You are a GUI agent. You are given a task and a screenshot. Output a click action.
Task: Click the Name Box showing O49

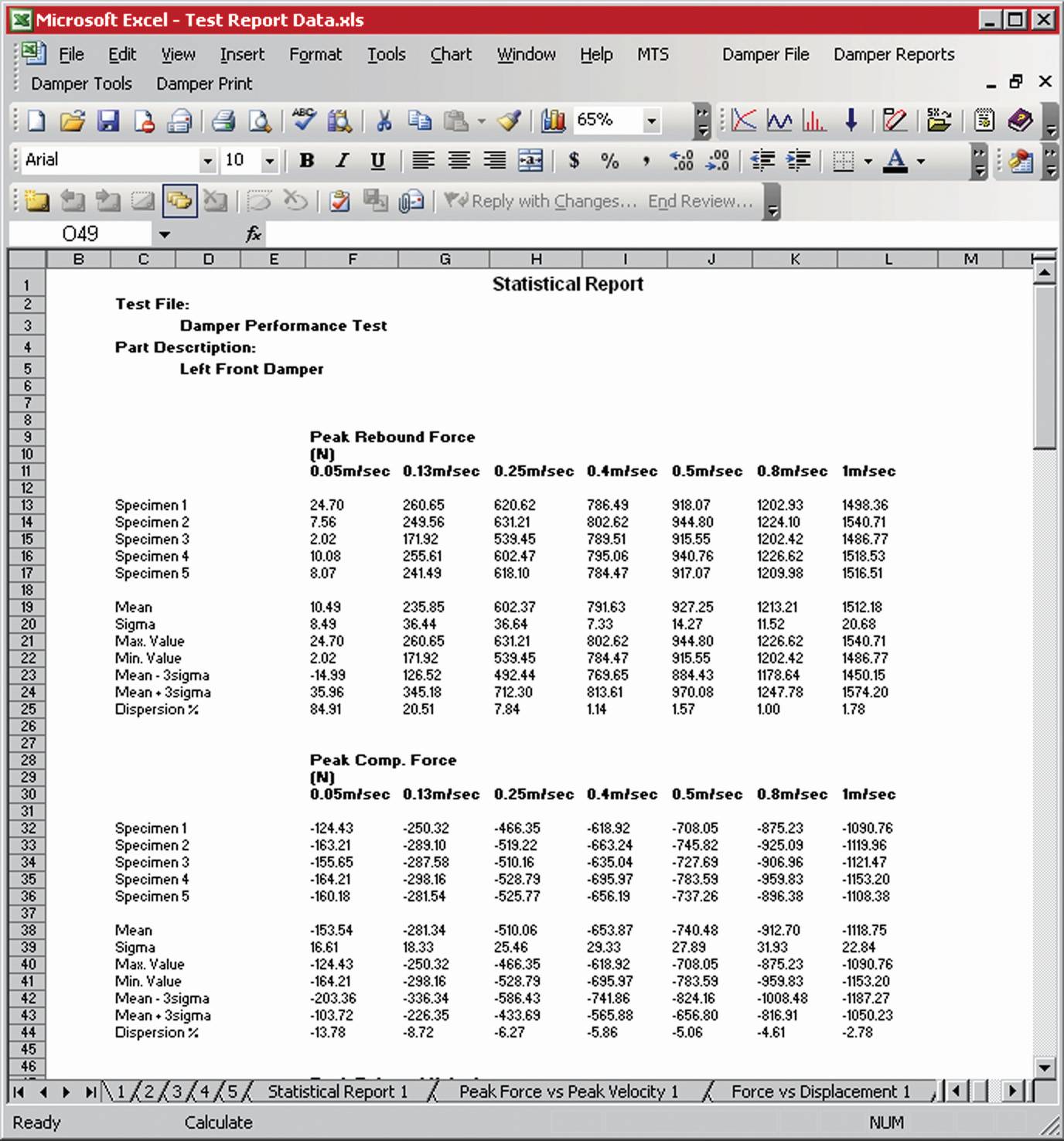(x=83, y=233)
